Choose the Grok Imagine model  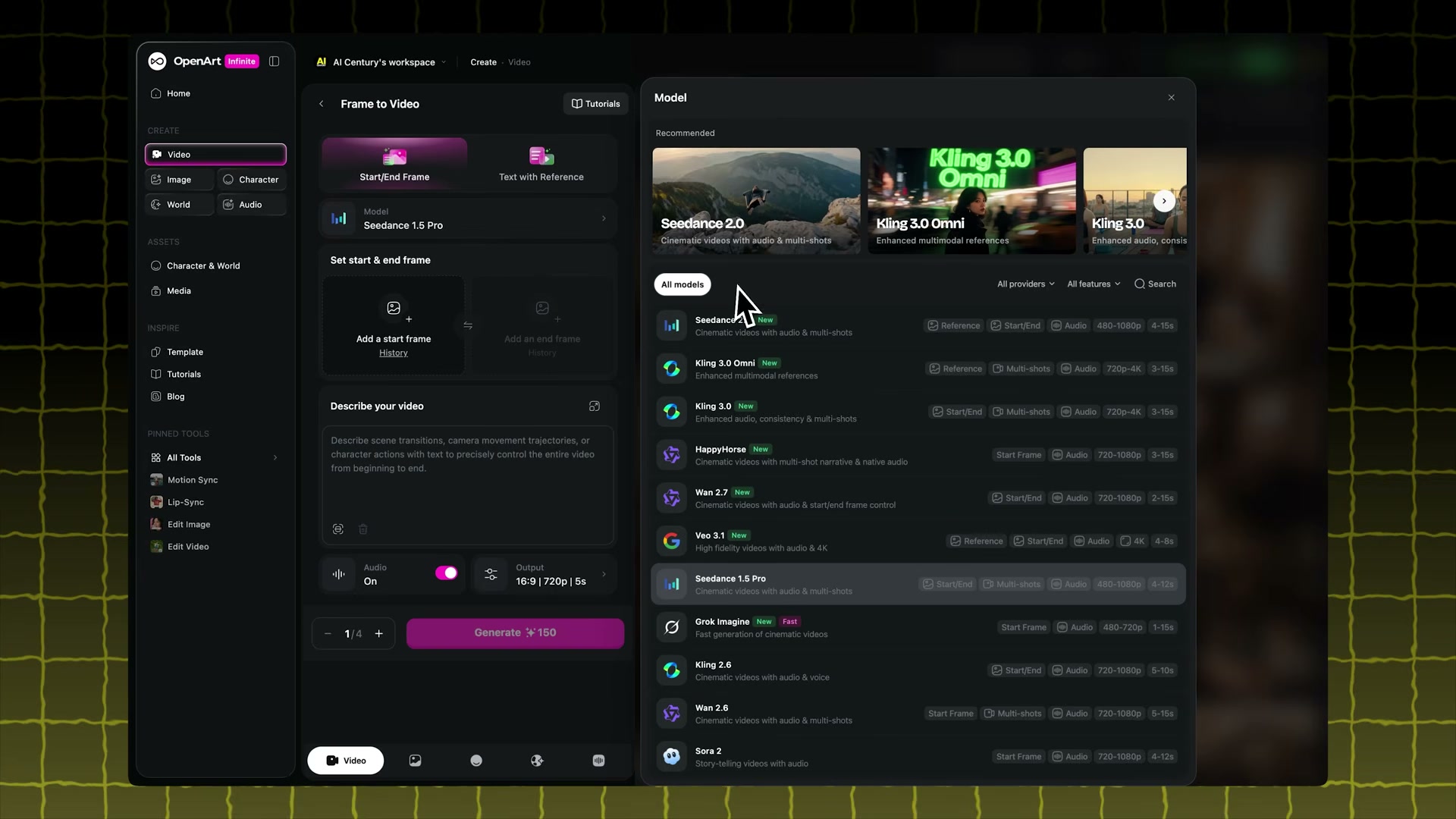click(x=918, y=628)
